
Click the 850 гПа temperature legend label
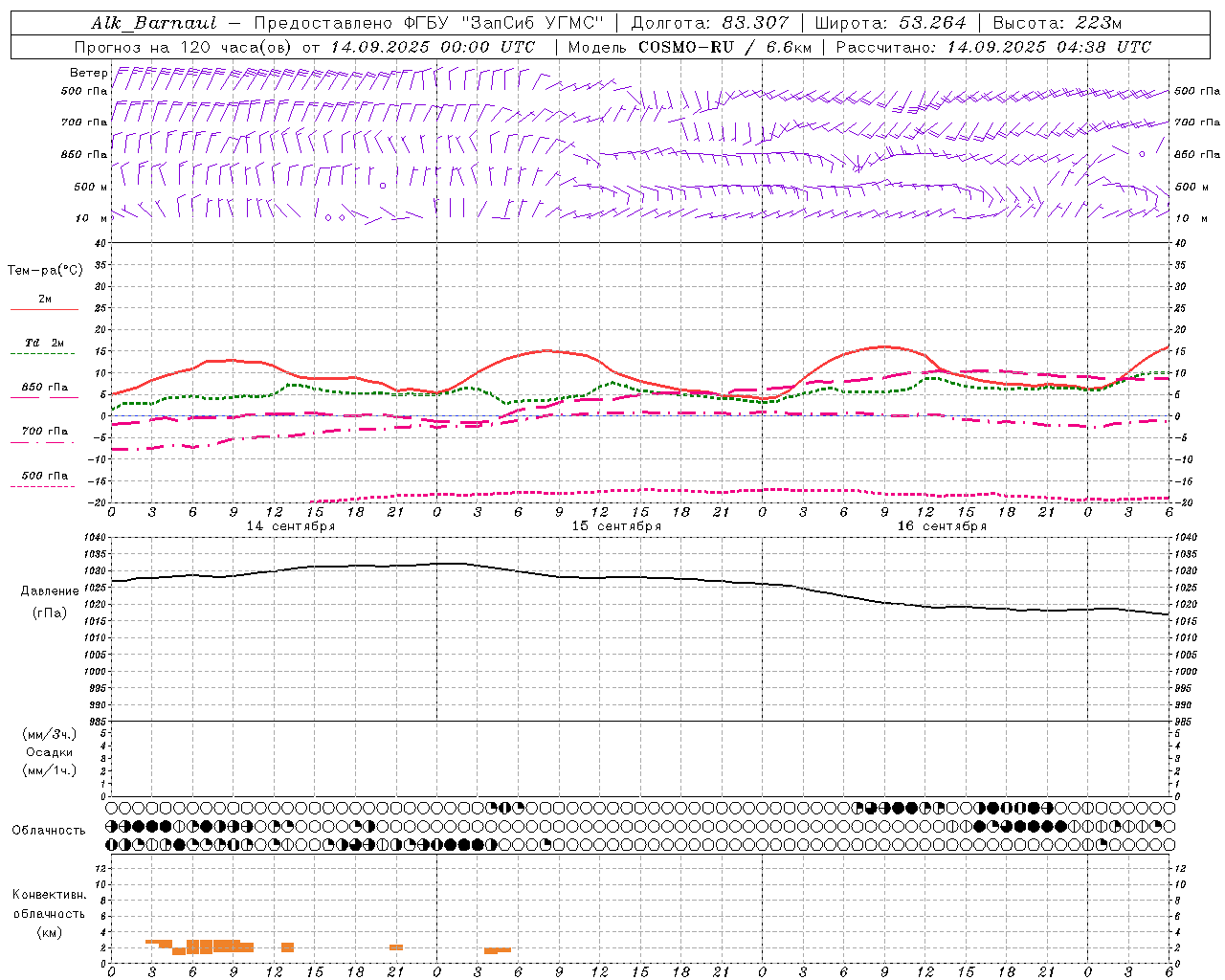[x=45, y=388]
